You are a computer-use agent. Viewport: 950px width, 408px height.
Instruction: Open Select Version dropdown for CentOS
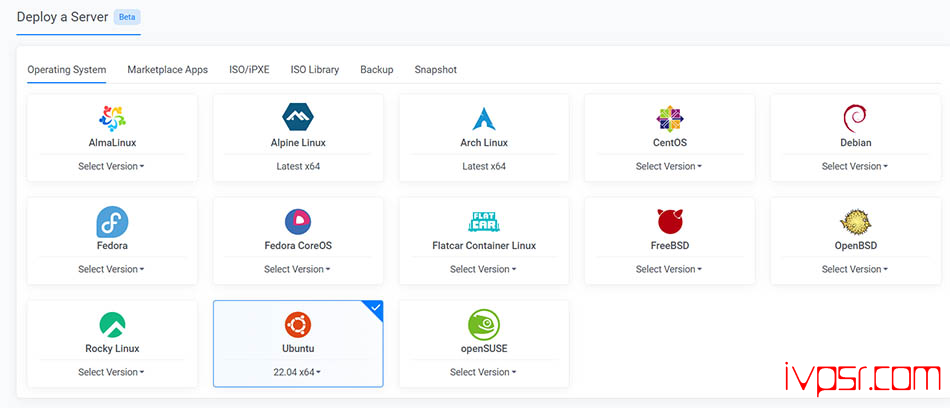click(x=670, y=167)
